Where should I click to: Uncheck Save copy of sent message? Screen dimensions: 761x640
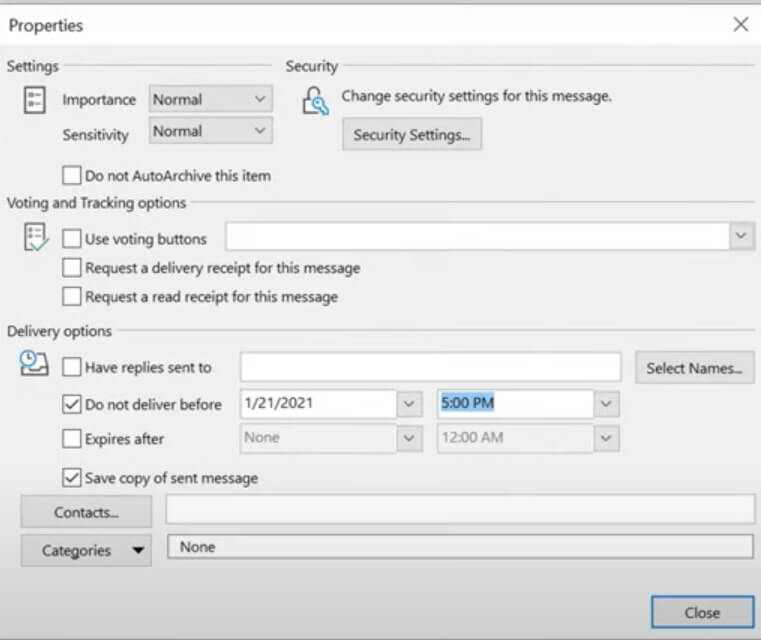click(71, 478)
